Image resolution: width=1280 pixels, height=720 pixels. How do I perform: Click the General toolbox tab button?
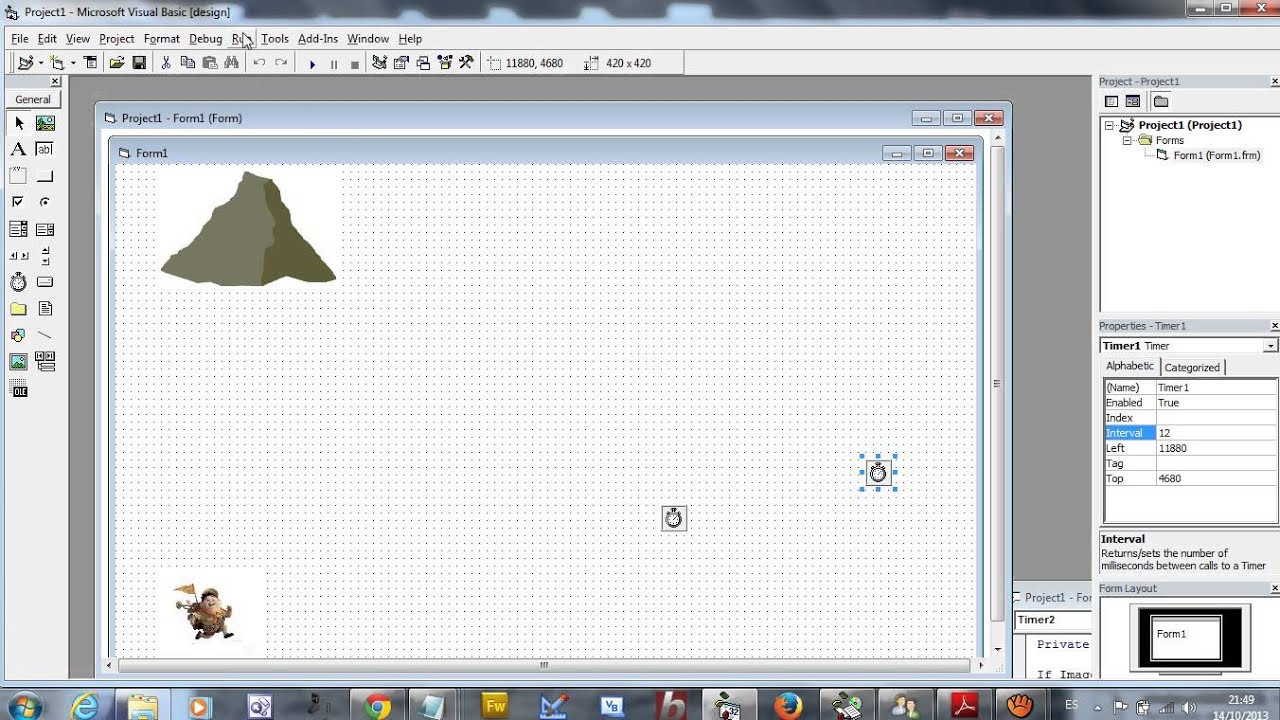click(x=32, y=100)
